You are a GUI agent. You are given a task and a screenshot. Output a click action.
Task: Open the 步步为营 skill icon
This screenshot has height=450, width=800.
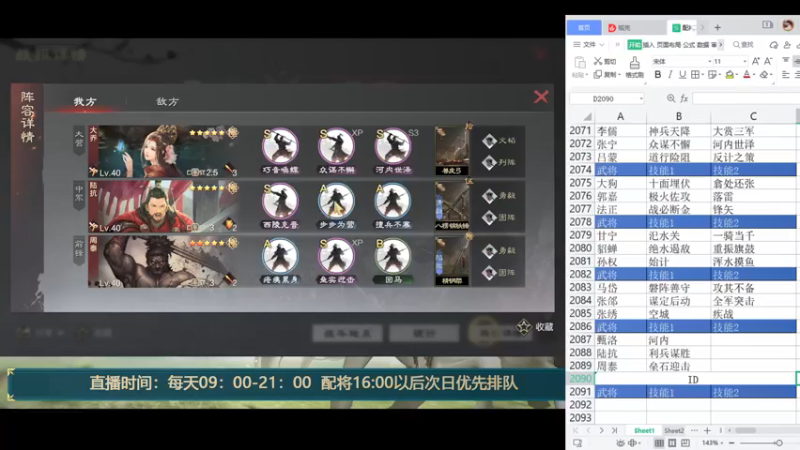(337, 202)
